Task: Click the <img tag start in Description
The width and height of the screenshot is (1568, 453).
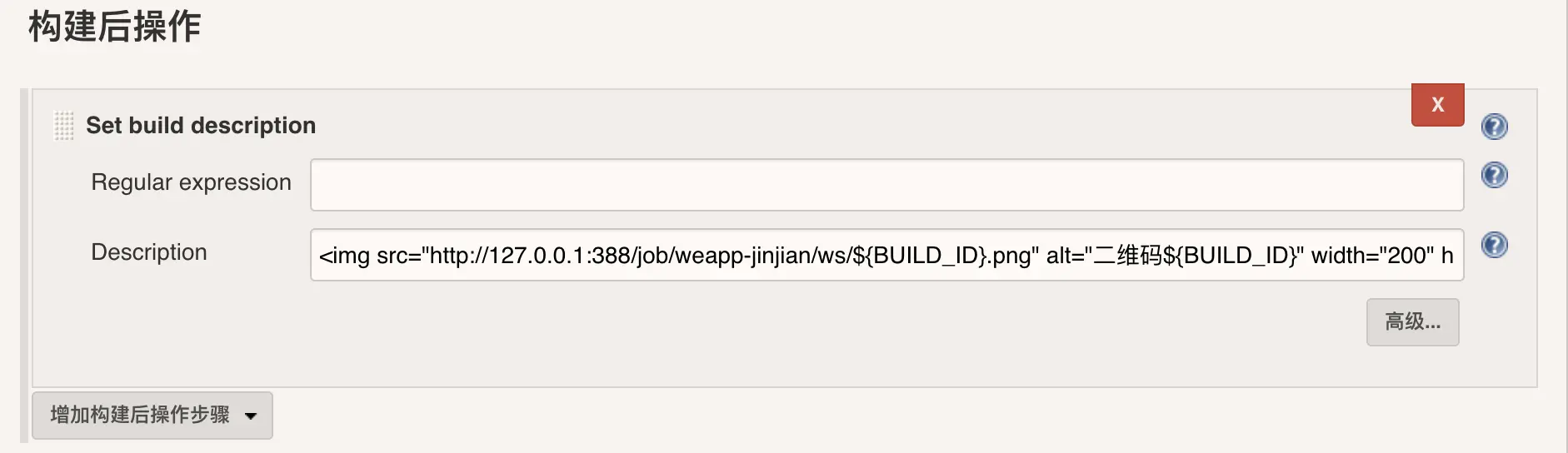Action: tap(344, 256)
